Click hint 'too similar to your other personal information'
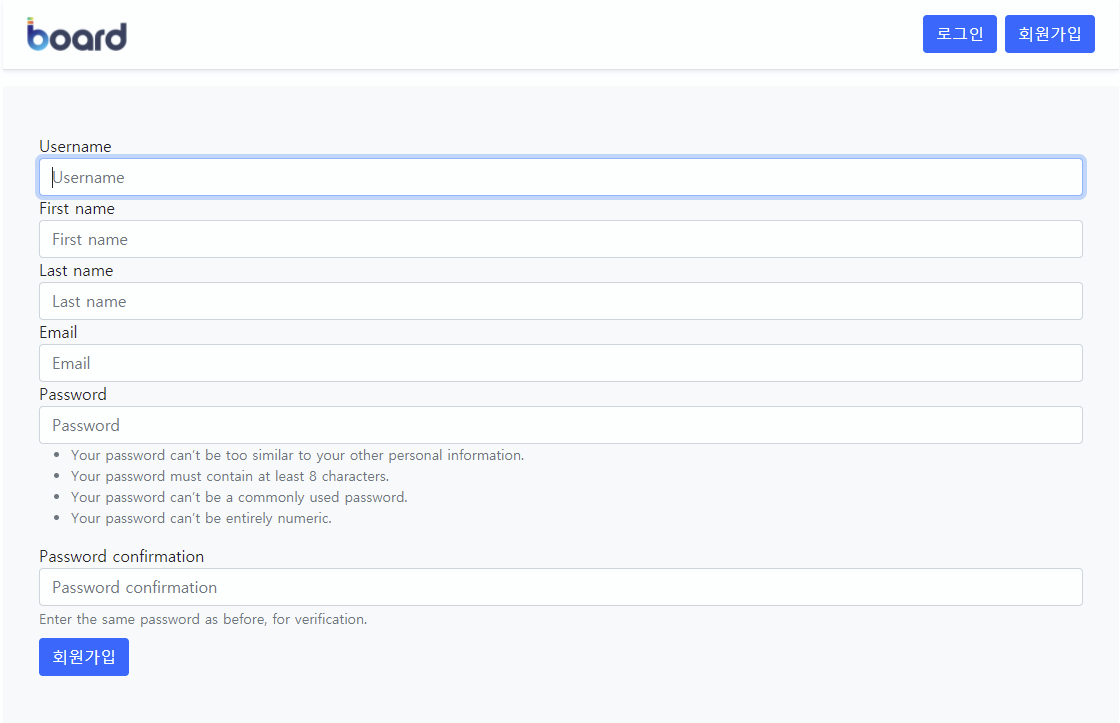Screen dimensions: 1120x723 (297, 455)
